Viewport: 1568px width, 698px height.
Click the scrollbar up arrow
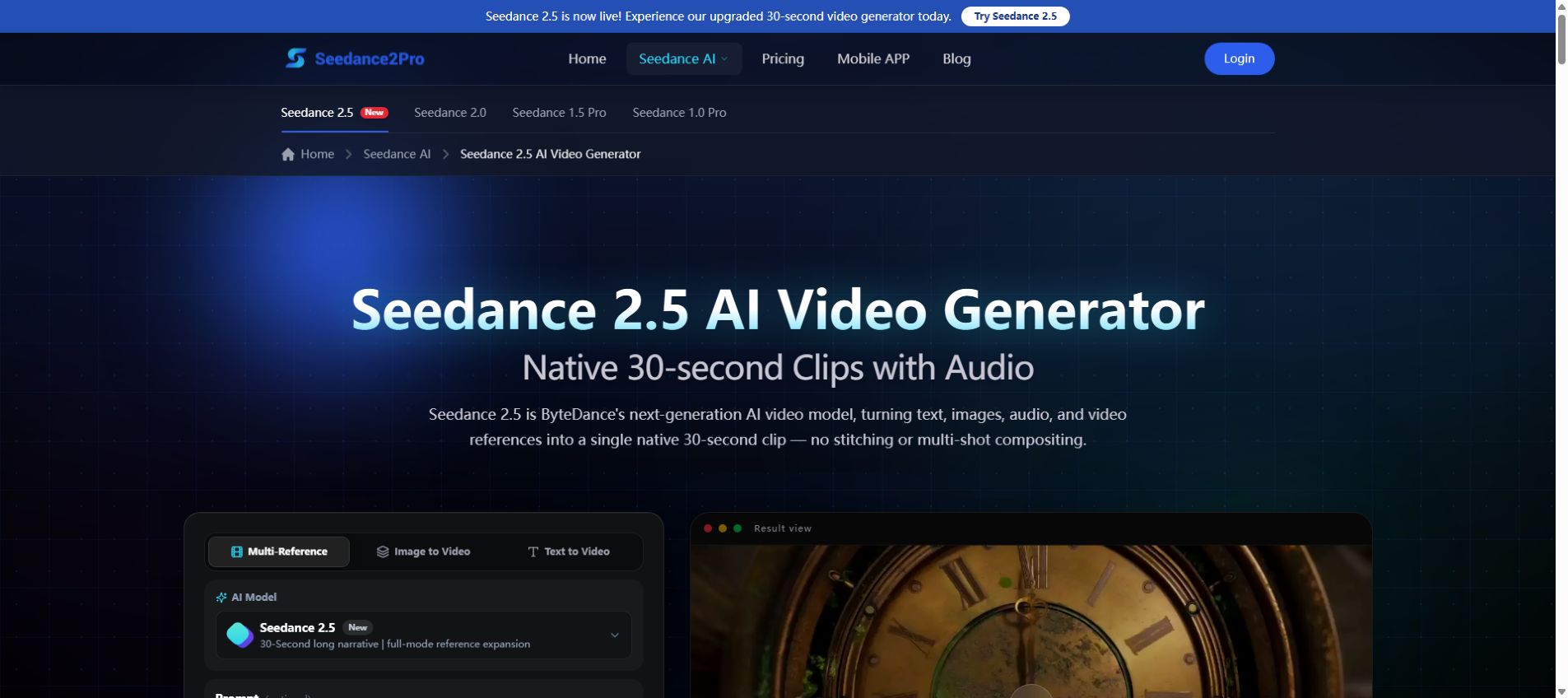[1561, 6]
